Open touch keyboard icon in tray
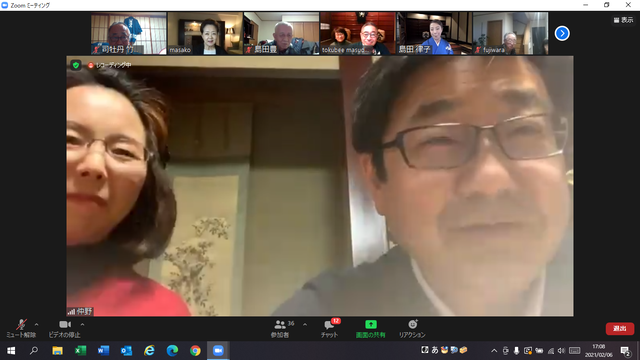This screenshot has width=640, height=360. click(574, 351)
